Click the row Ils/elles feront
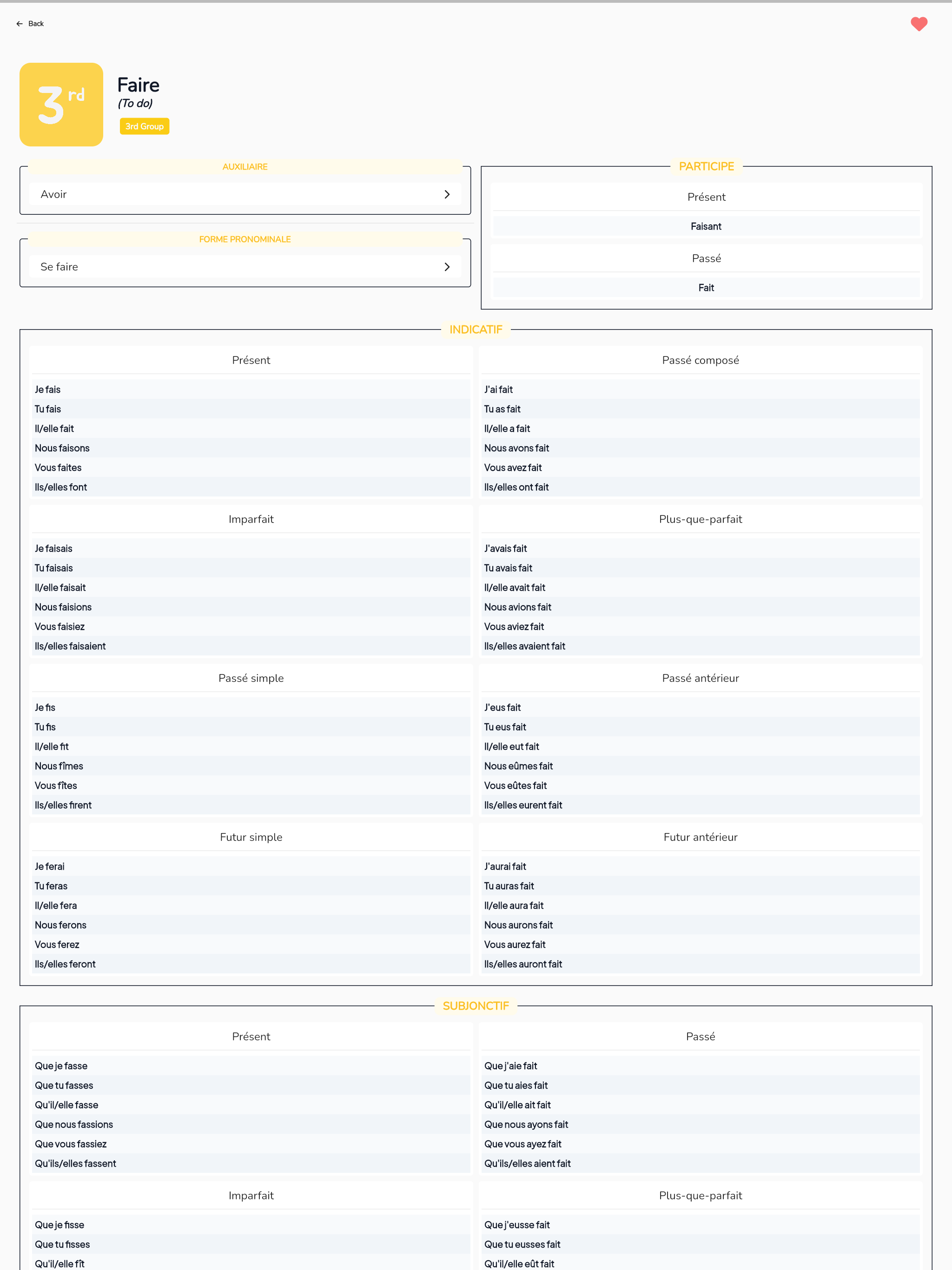This screenshot has width=952, height=1270. tap(251, 964)
